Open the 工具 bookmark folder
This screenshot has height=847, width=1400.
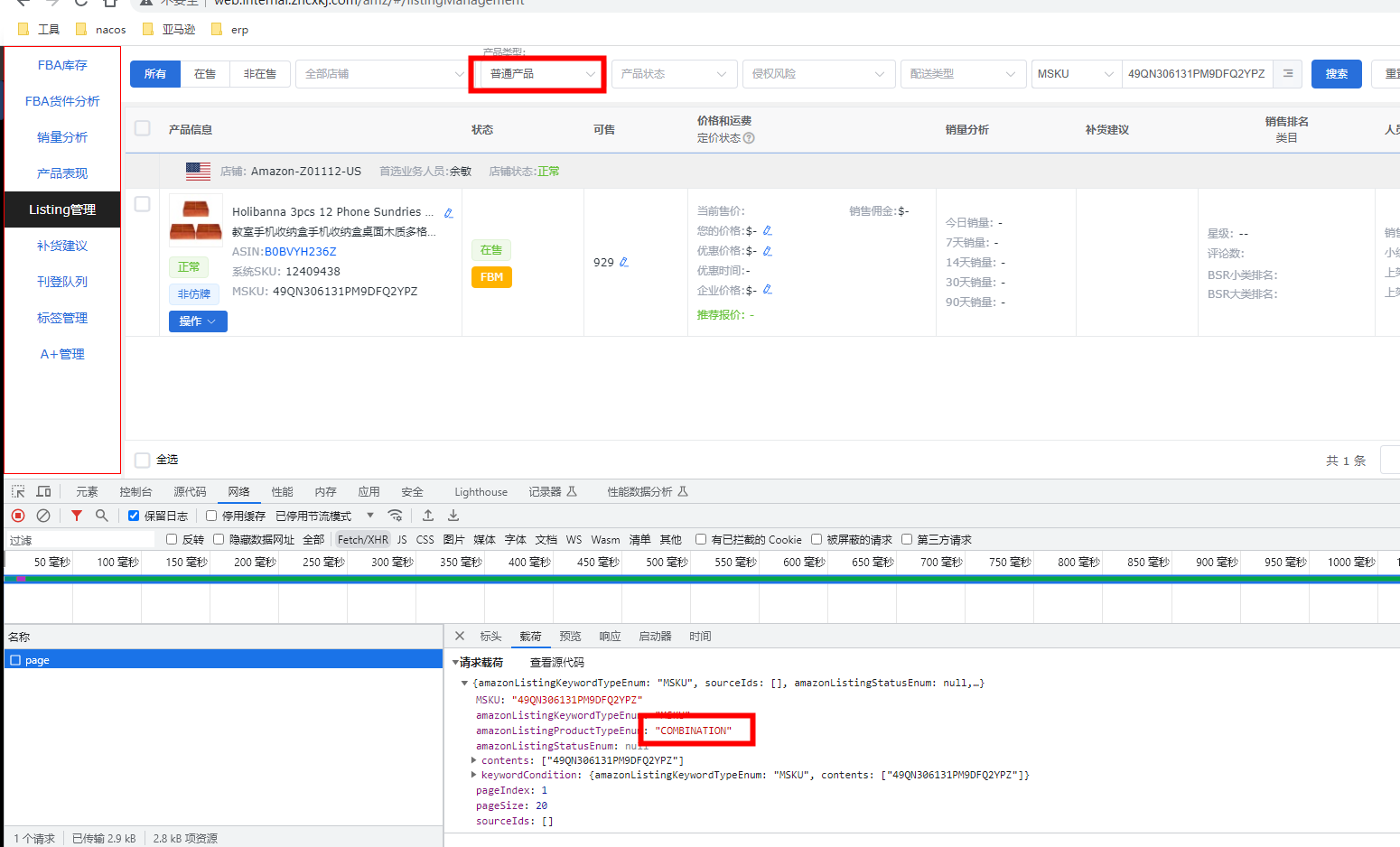(x=39, y=30)
